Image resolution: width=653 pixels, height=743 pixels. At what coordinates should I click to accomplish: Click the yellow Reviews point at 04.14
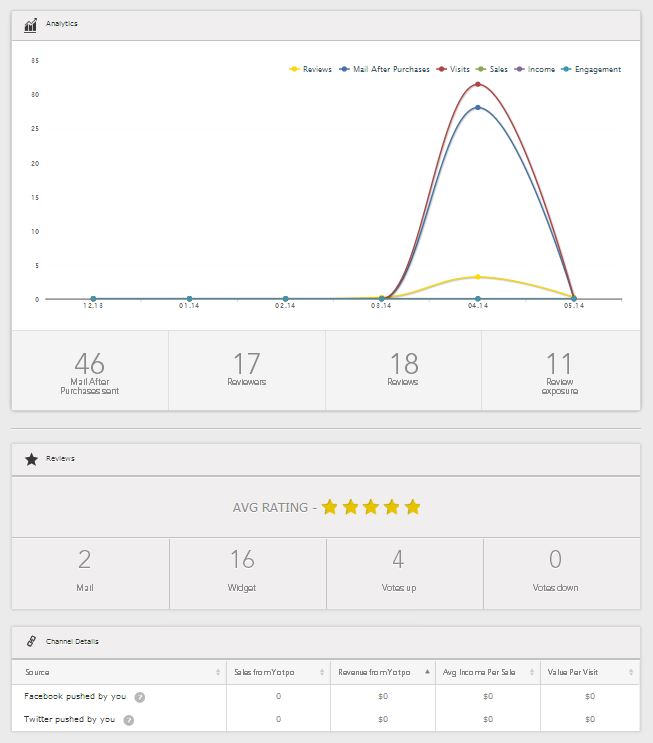(478, 277)
